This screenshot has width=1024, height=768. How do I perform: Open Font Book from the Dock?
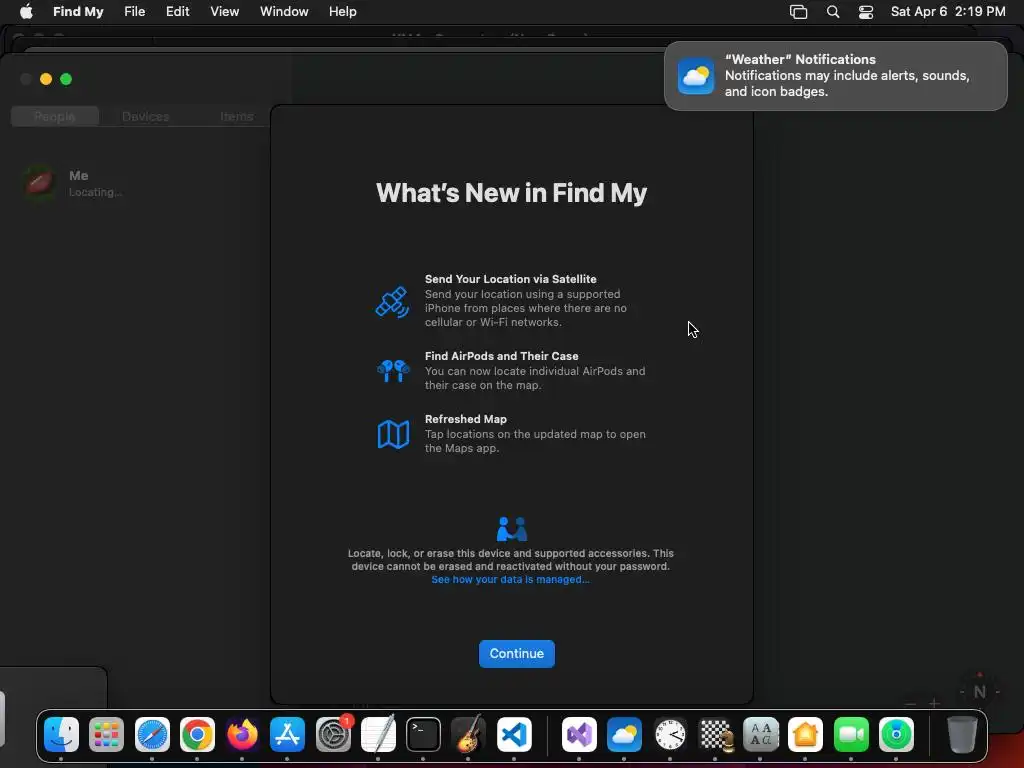click(x=761, y=735)
